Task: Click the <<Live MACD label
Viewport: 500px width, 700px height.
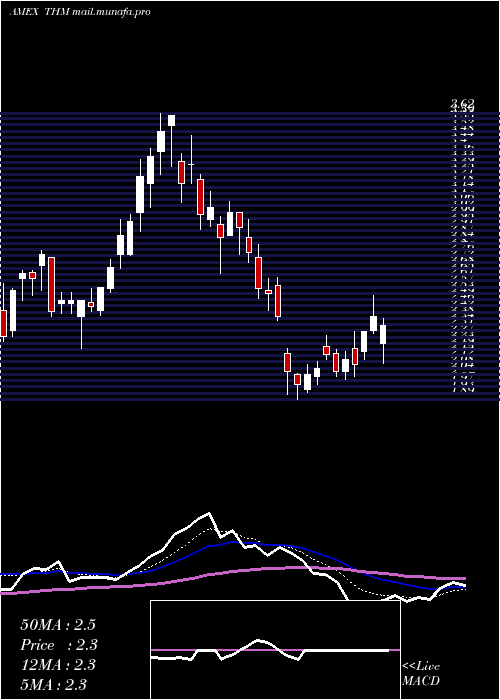Action: click(x=421, y=674)
